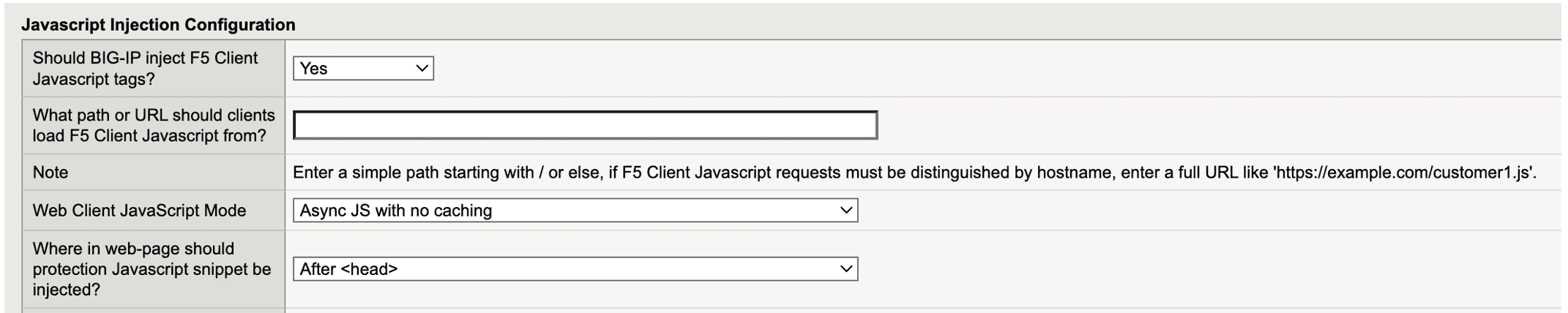Click the 'Web Client JavaScript Mode' label
1568x313 pixels.
[x=139, y=211]
